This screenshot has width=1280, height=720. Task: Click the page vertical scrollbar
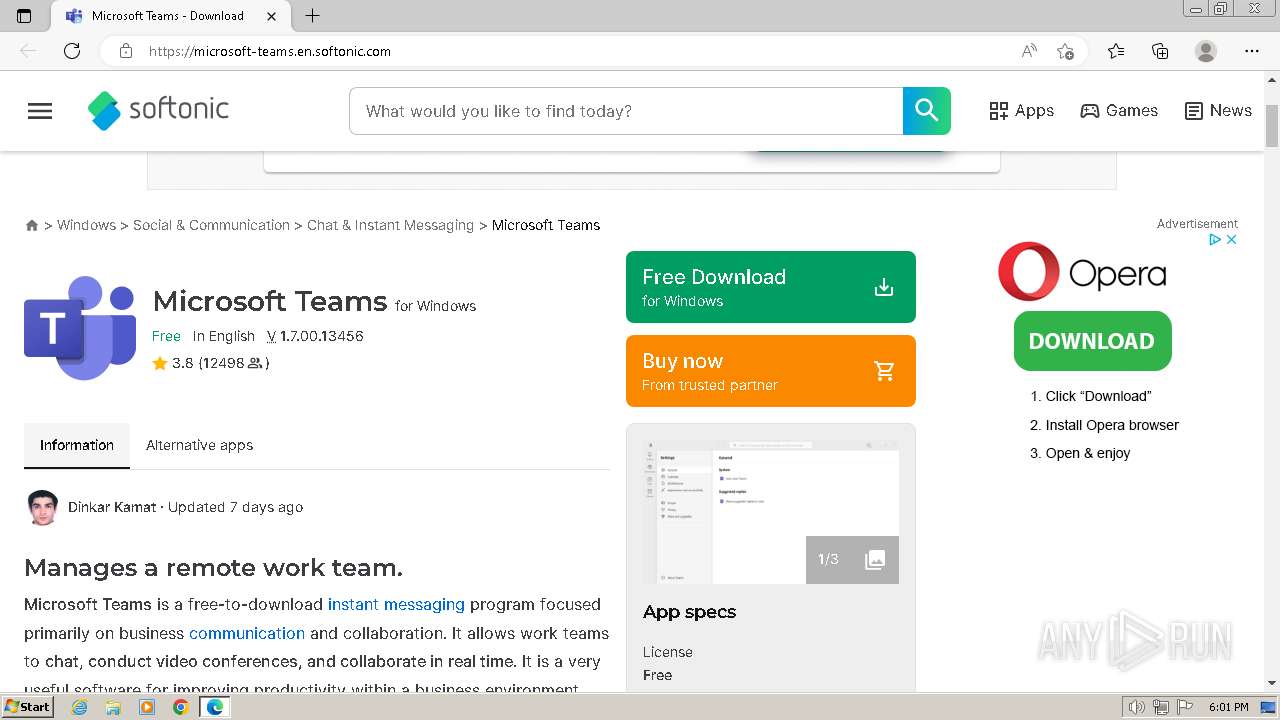pos(1272,127)
